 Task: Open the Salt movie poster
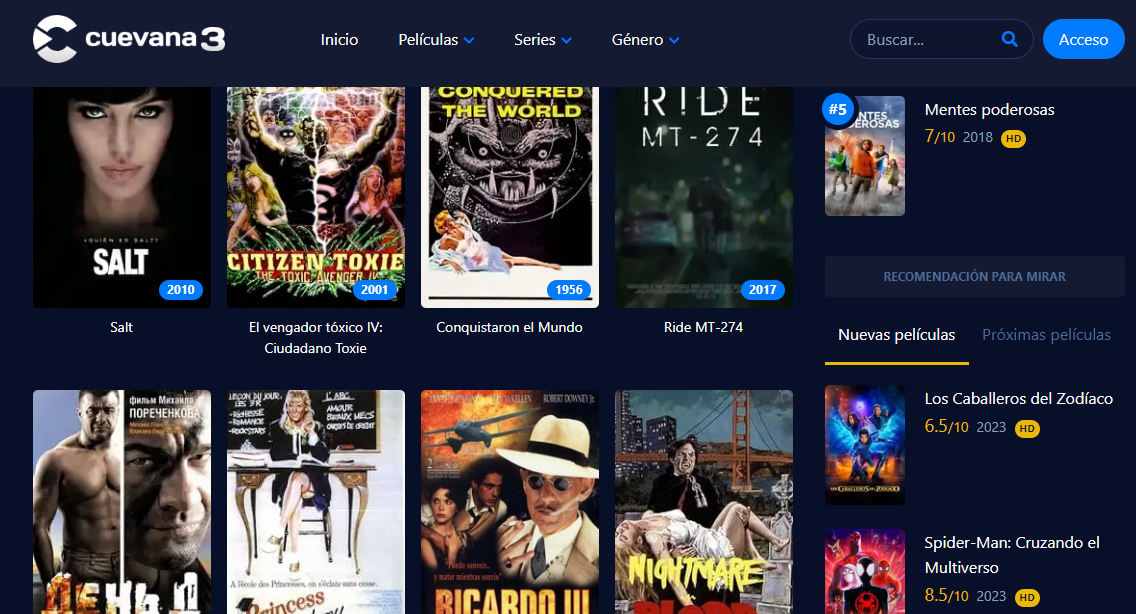coord(122,190)
